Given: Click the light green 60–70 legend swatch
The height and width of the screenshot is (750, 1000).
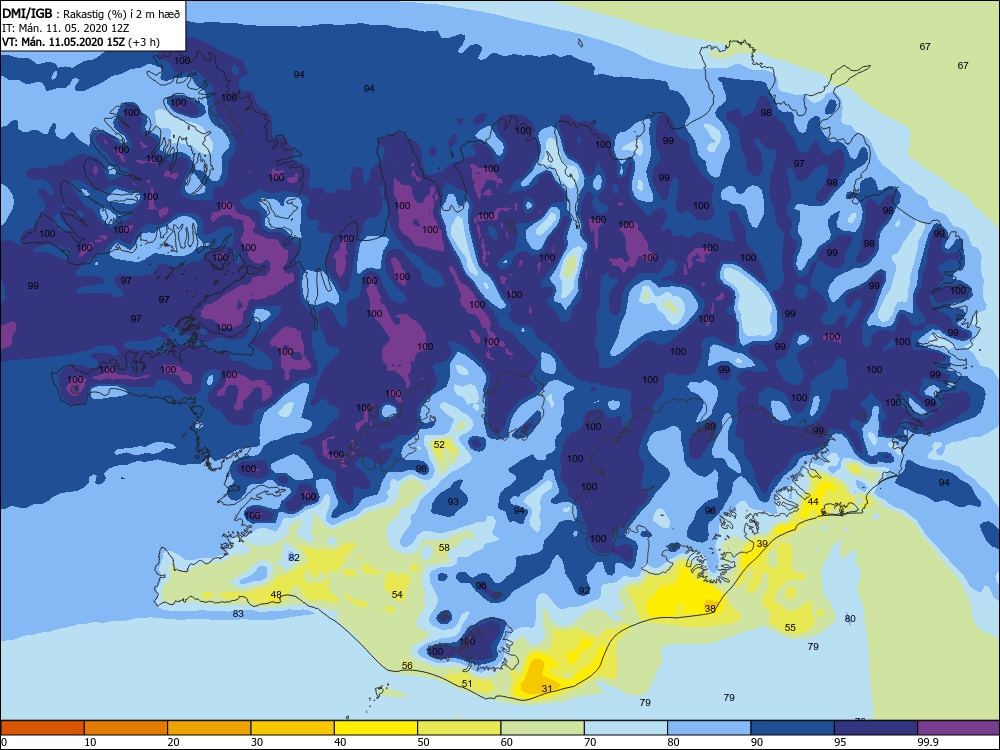Looking at the screenshot, I should tap(543, 728).
